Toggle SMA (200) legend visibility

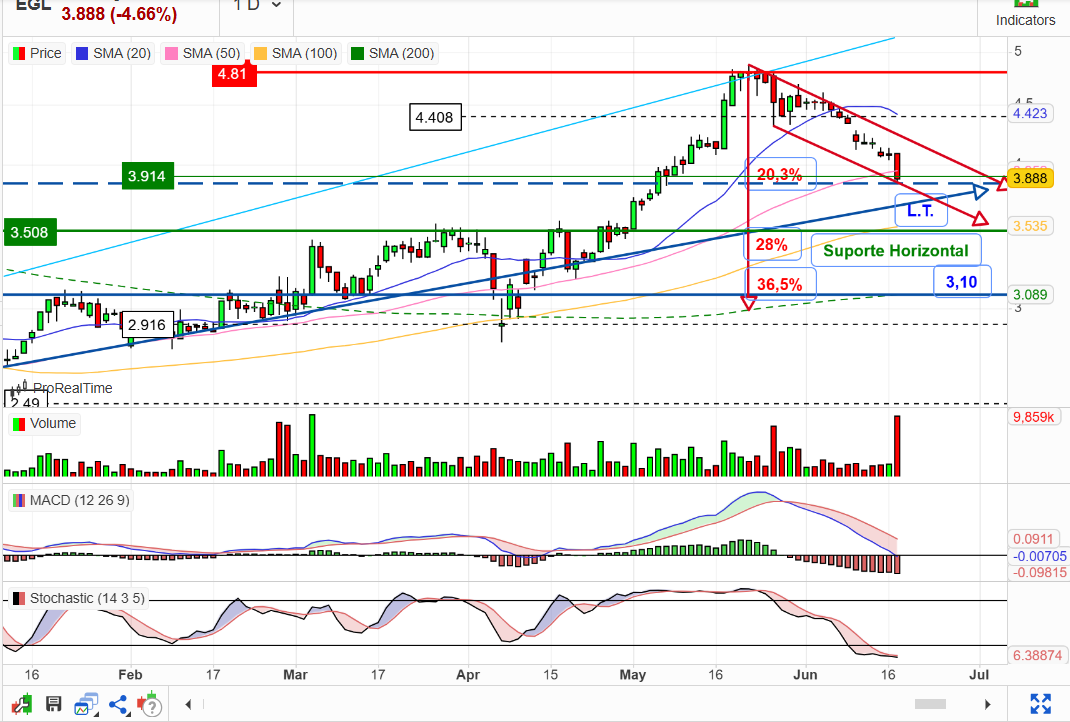click(392, 53)
